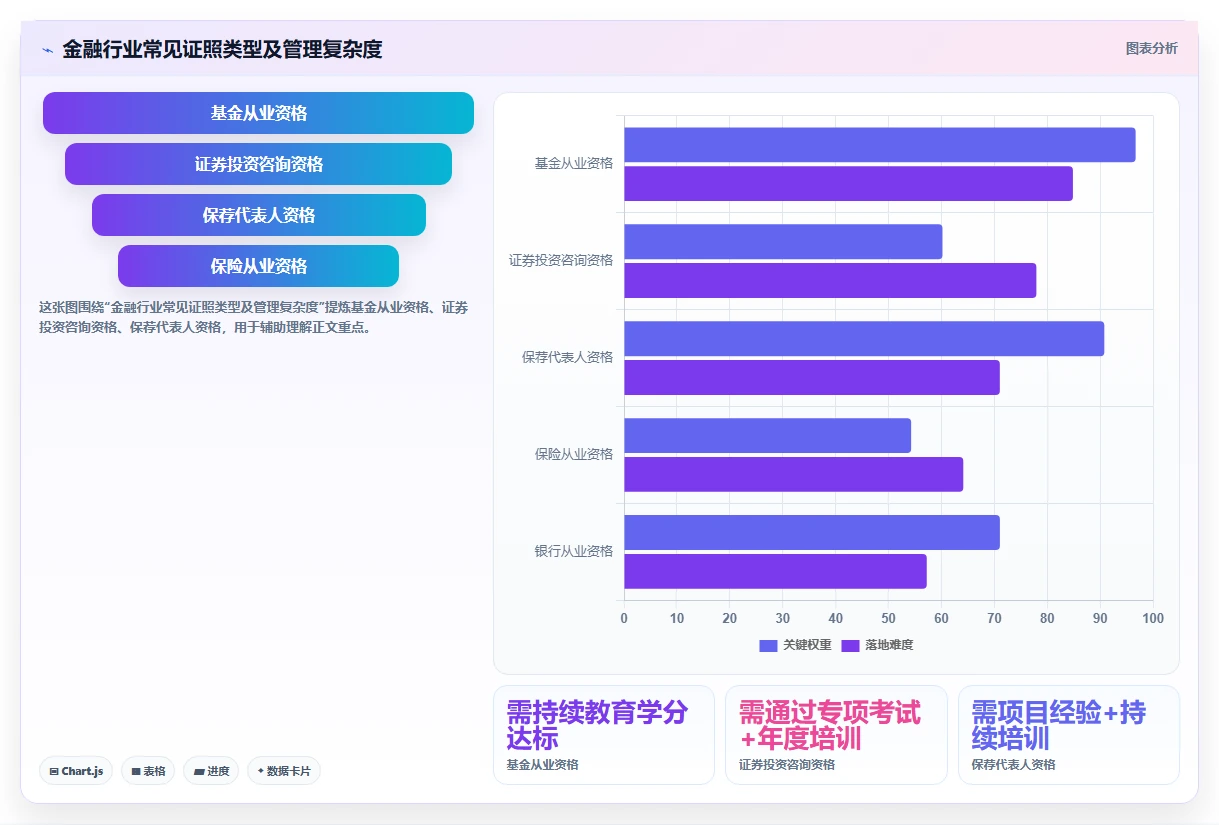Click the 保荐代表人资格 关键权重 bar
Image resolution: width=1219 pixels, height=825 pixels.
(x=864, y=339)
